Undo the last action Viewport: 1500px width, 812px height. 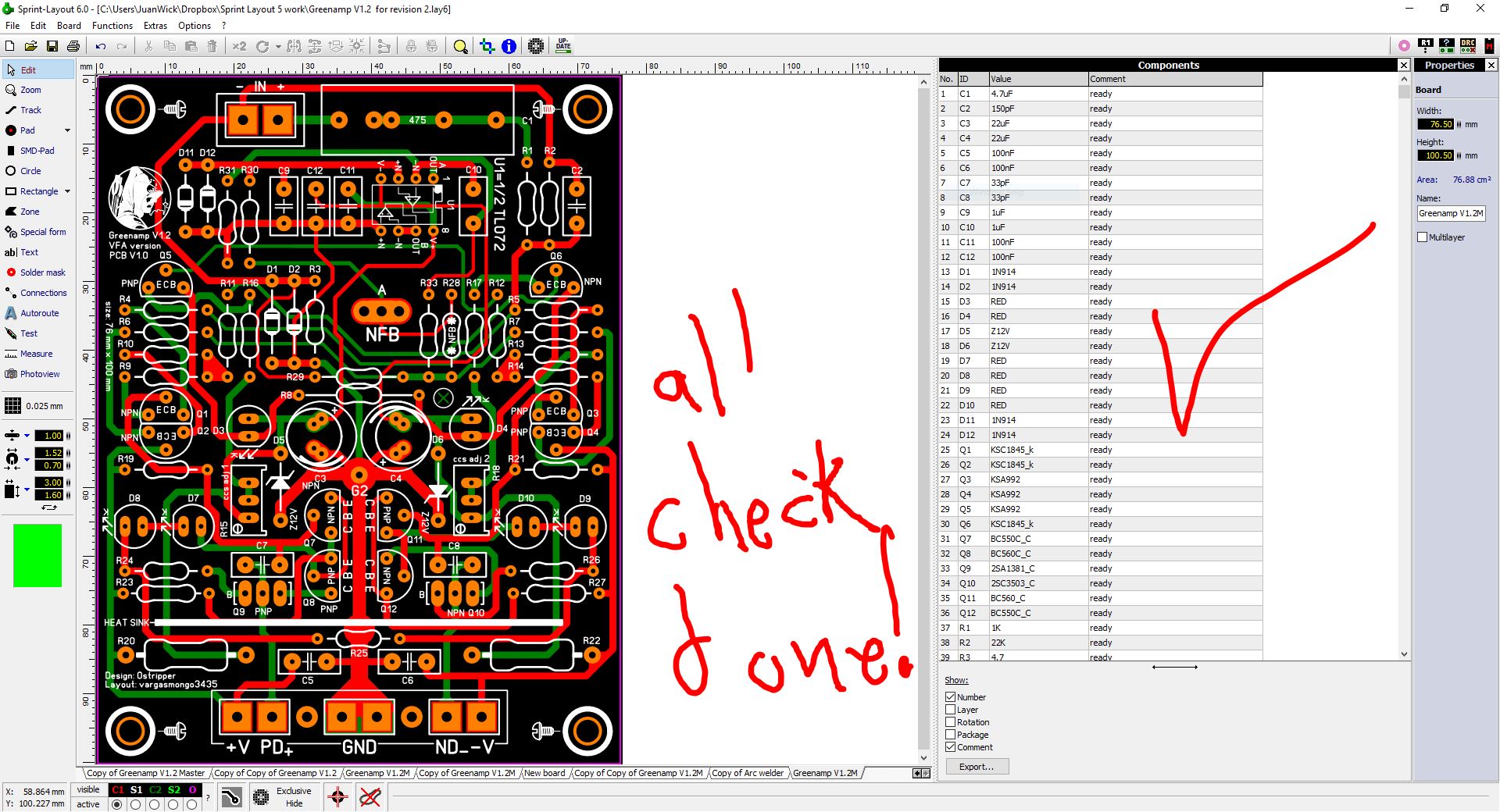click(x=101, y=47)
